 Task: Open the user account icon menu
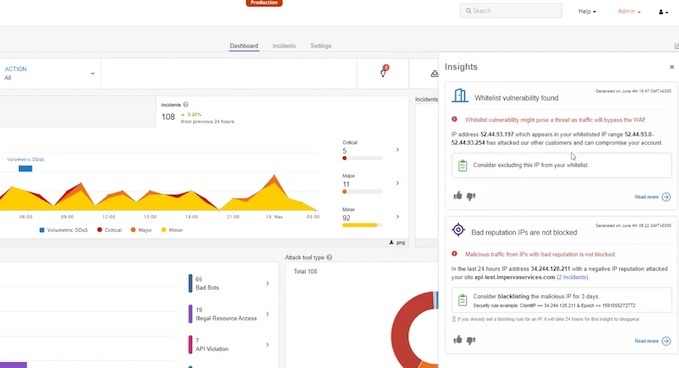663,12
